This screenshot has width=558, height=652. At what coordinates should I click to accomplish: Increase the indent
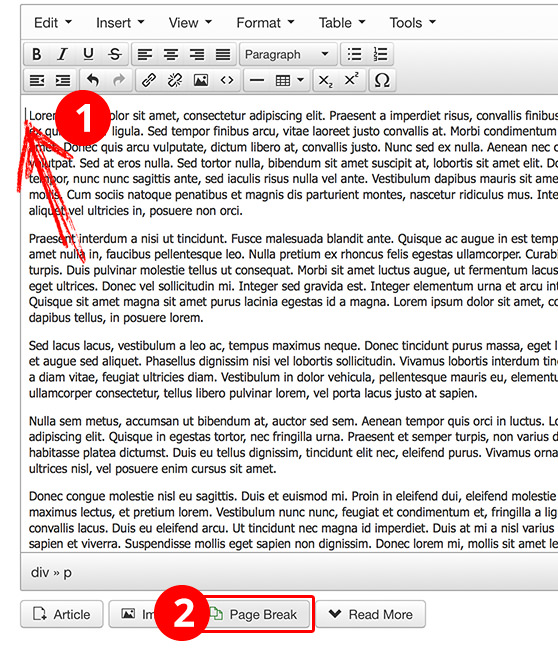(63, 80)
